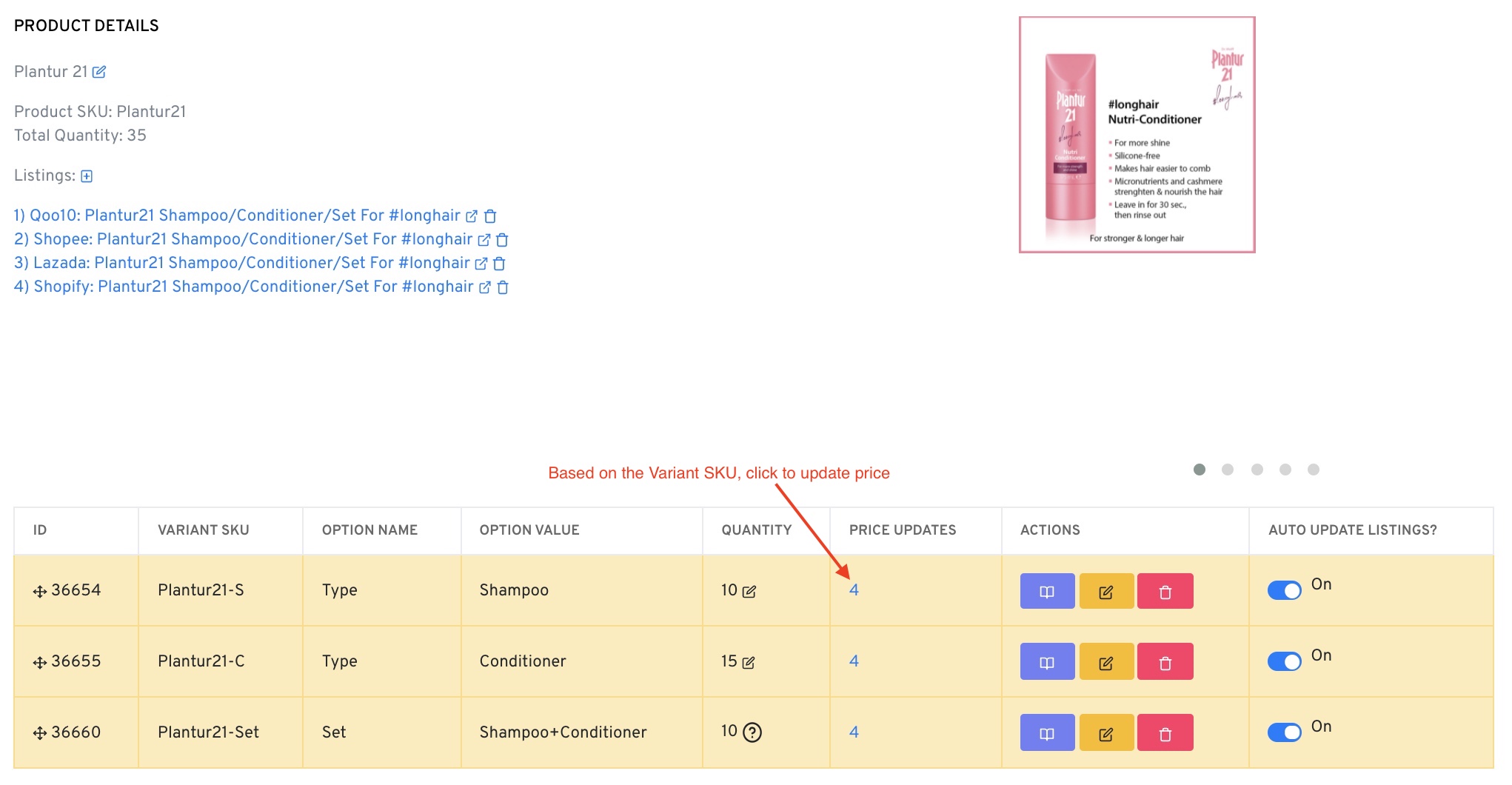Switch off auto update for Plantur21-Set

1285,732
